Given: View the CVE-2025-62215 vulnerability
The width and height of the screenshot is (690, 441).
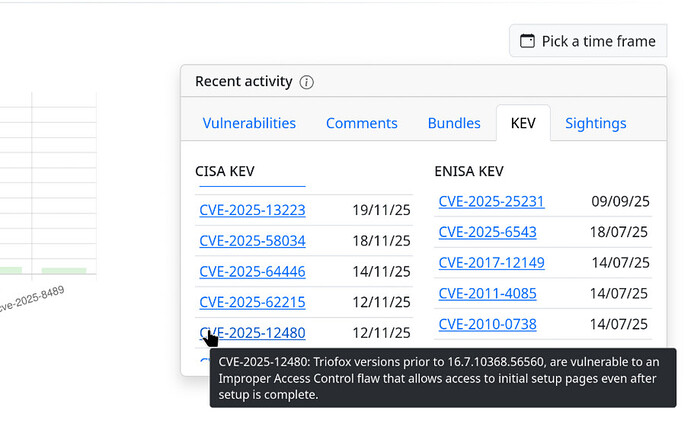Looking at the screenshot, I should (x=252, y=302).
